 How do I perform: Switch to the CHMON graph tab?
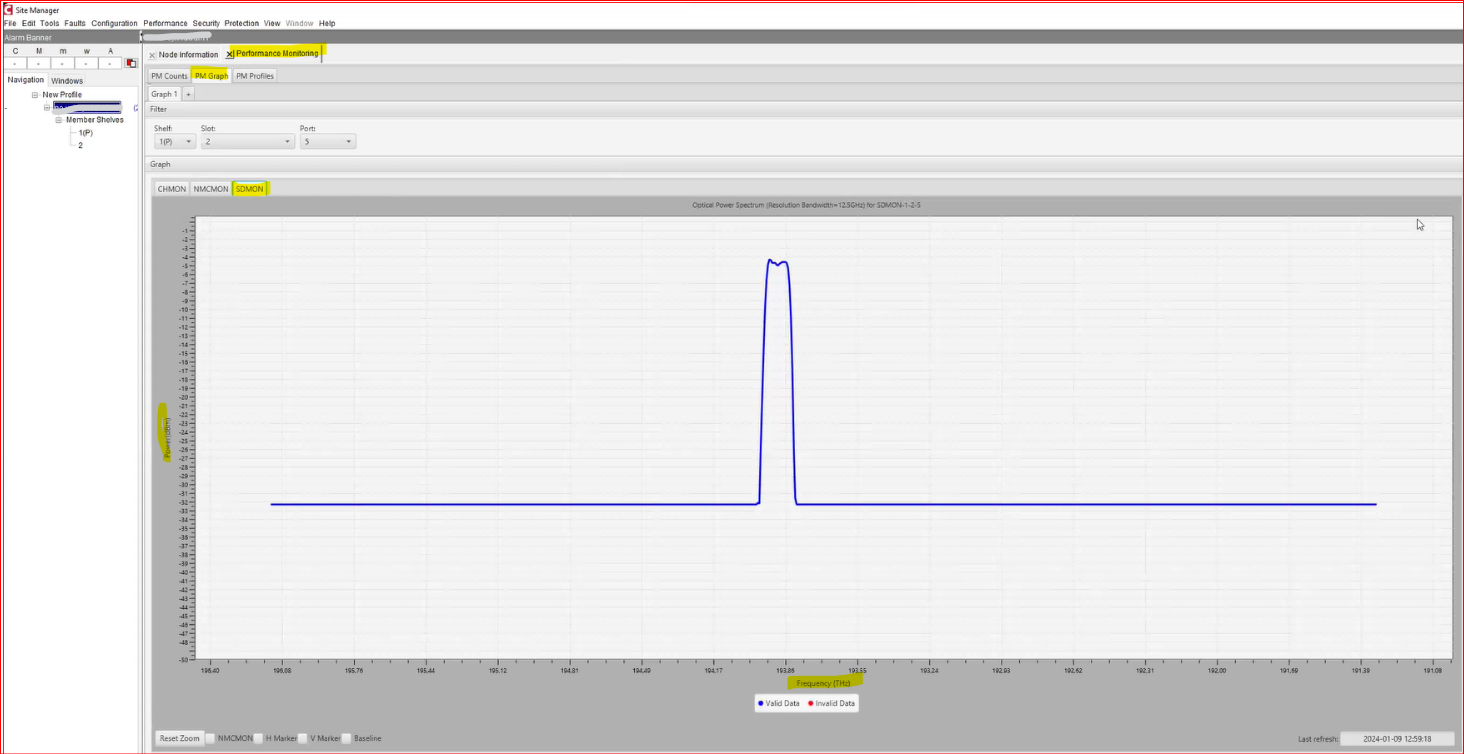coord(172,189)
